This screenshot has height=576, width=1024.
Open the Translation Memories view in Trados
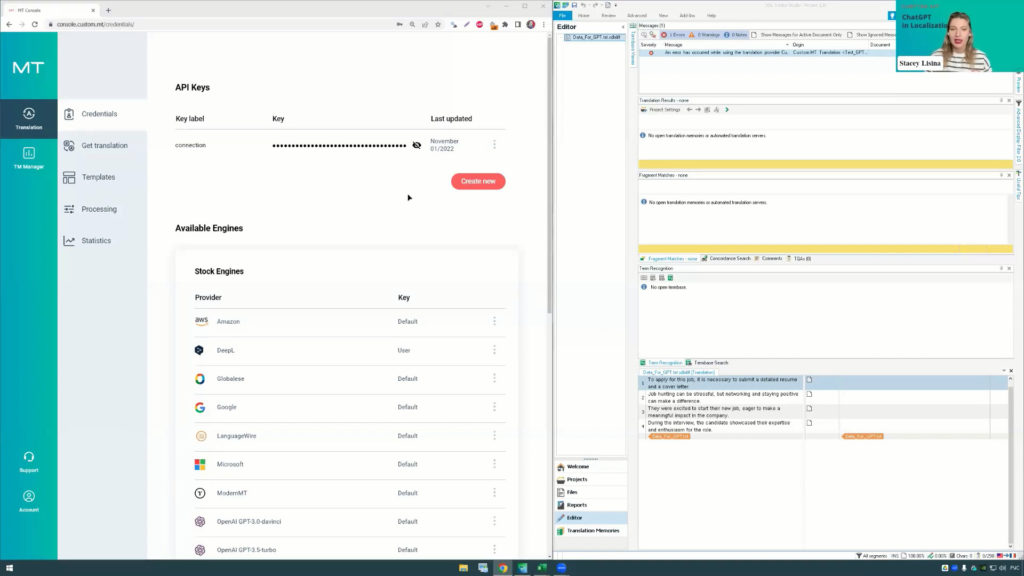pos(591,530)
